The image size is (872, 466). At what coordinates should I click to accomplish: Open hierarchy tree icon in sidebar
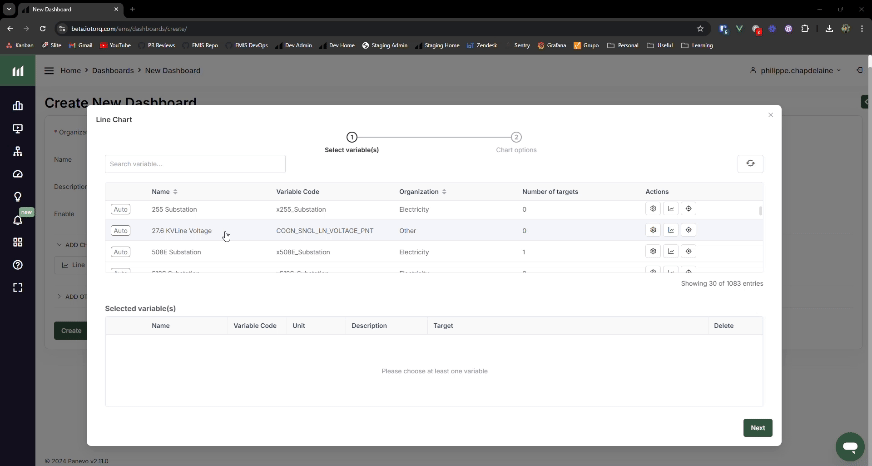18,151
